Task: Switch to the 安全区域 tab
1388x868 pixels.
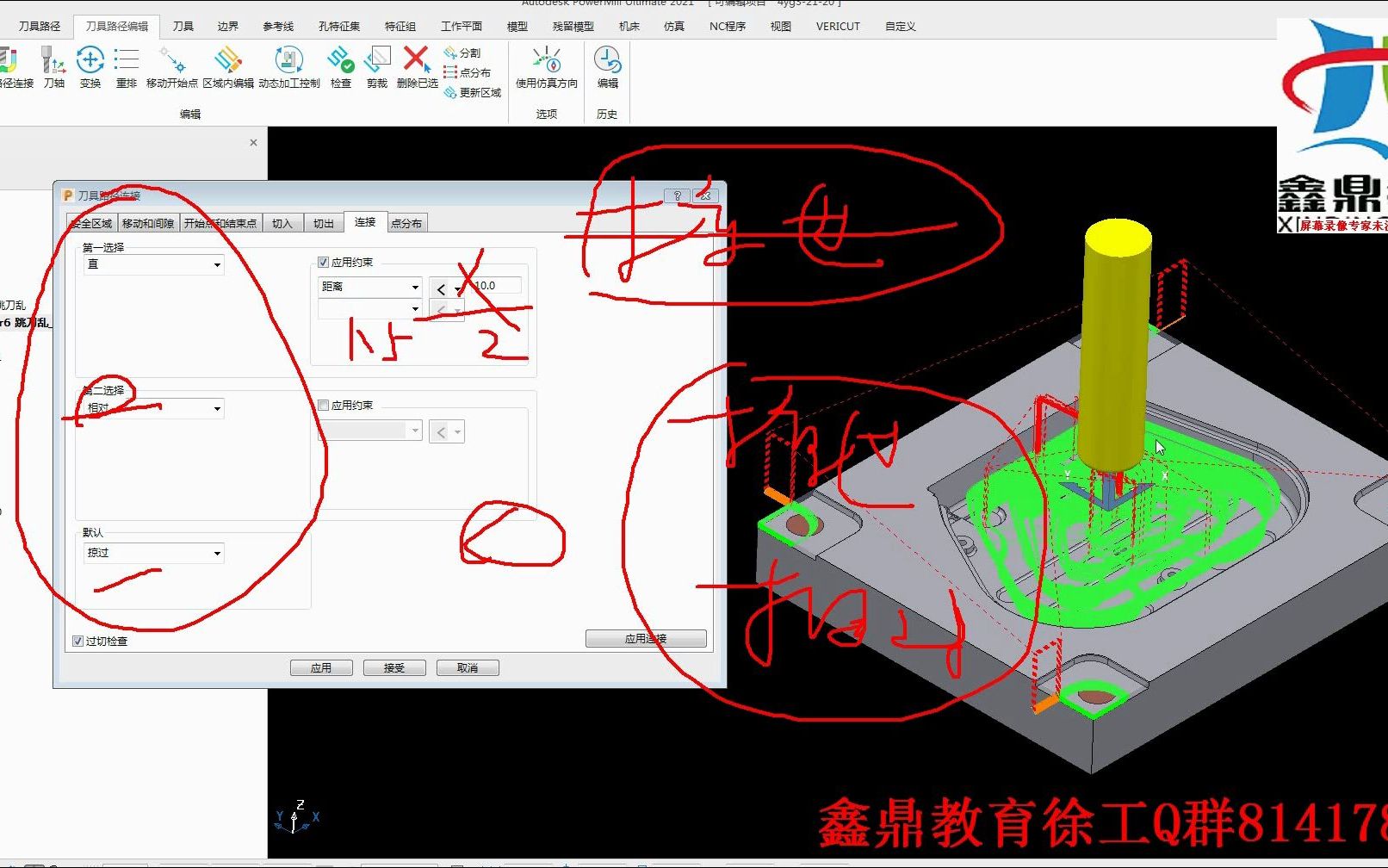Action: point(91,223)
